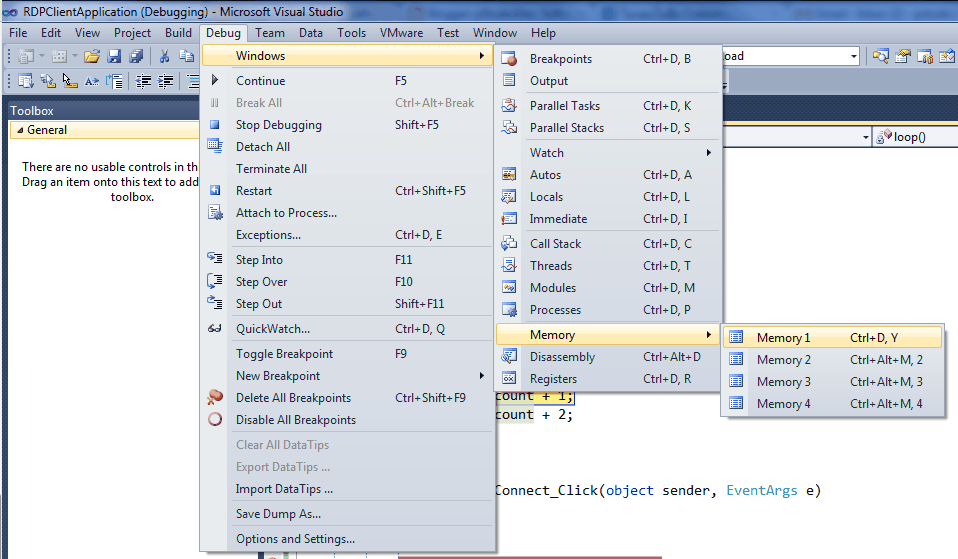The width and height of the screenshot is (958, 559).
Task: Click the Restart debugging icon
Action: (x=215, y=191)
